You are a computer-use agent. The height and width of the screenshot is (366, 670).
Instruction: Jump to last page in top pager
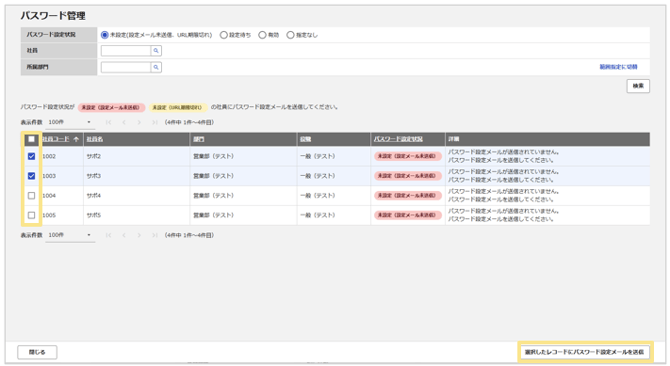[154, 123]
